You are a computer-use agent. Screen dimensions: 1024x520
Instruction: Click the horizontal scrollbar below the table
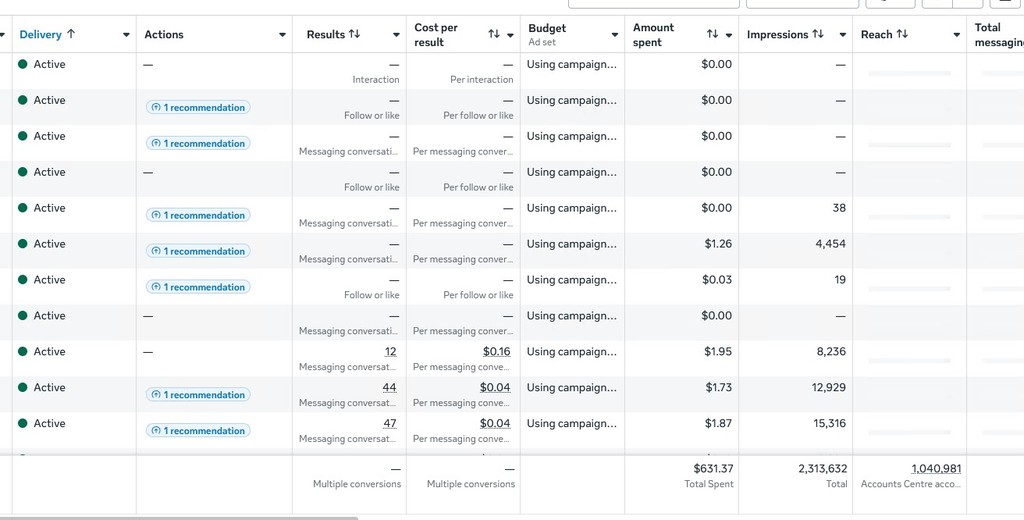180,517
